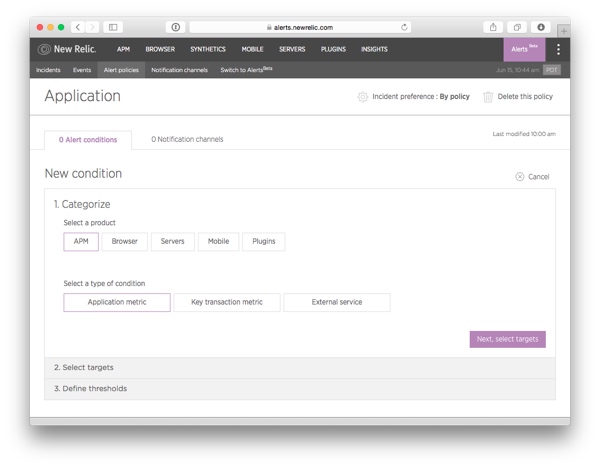Select Alert policies subnav
This screenshot has height=468, width=600.
tap(121, 70)
